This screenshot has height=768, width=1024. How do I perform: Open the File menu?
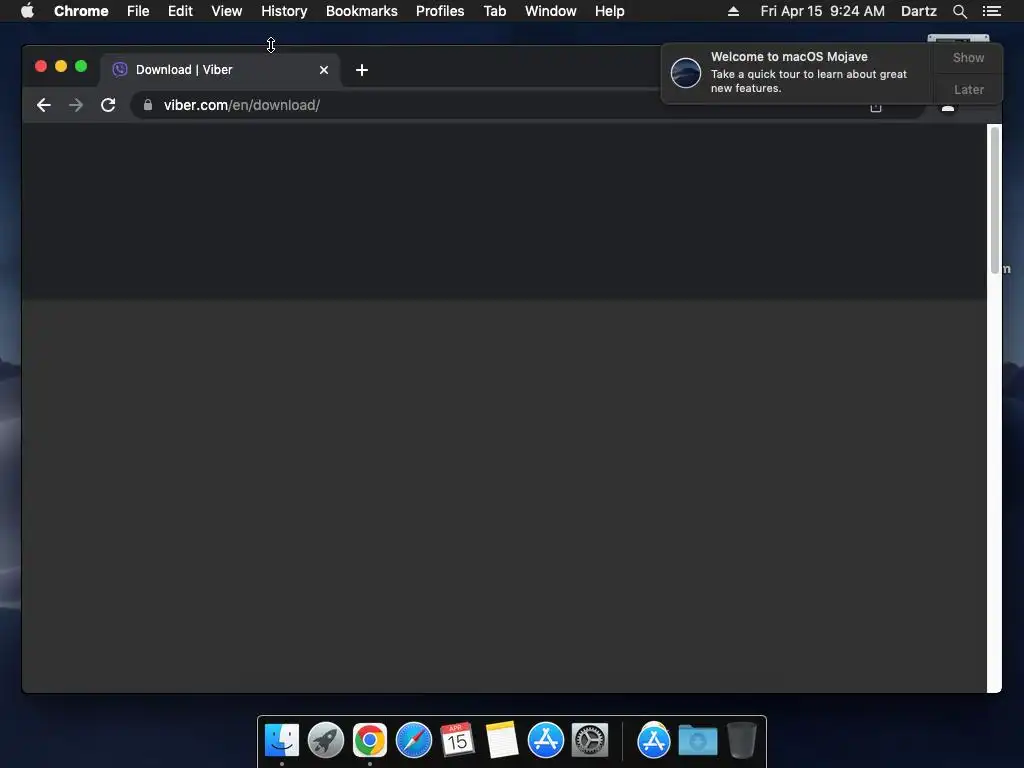138,11
